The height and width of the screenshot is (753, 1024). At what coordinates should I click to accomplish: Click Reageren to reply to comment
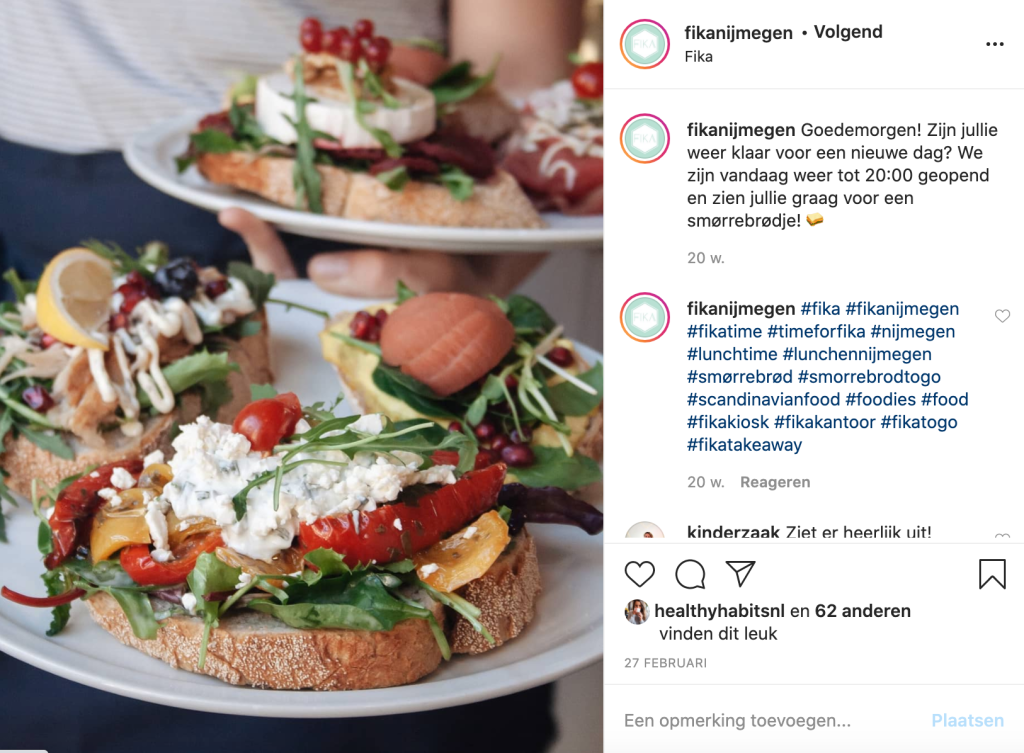tap(775, 482)
